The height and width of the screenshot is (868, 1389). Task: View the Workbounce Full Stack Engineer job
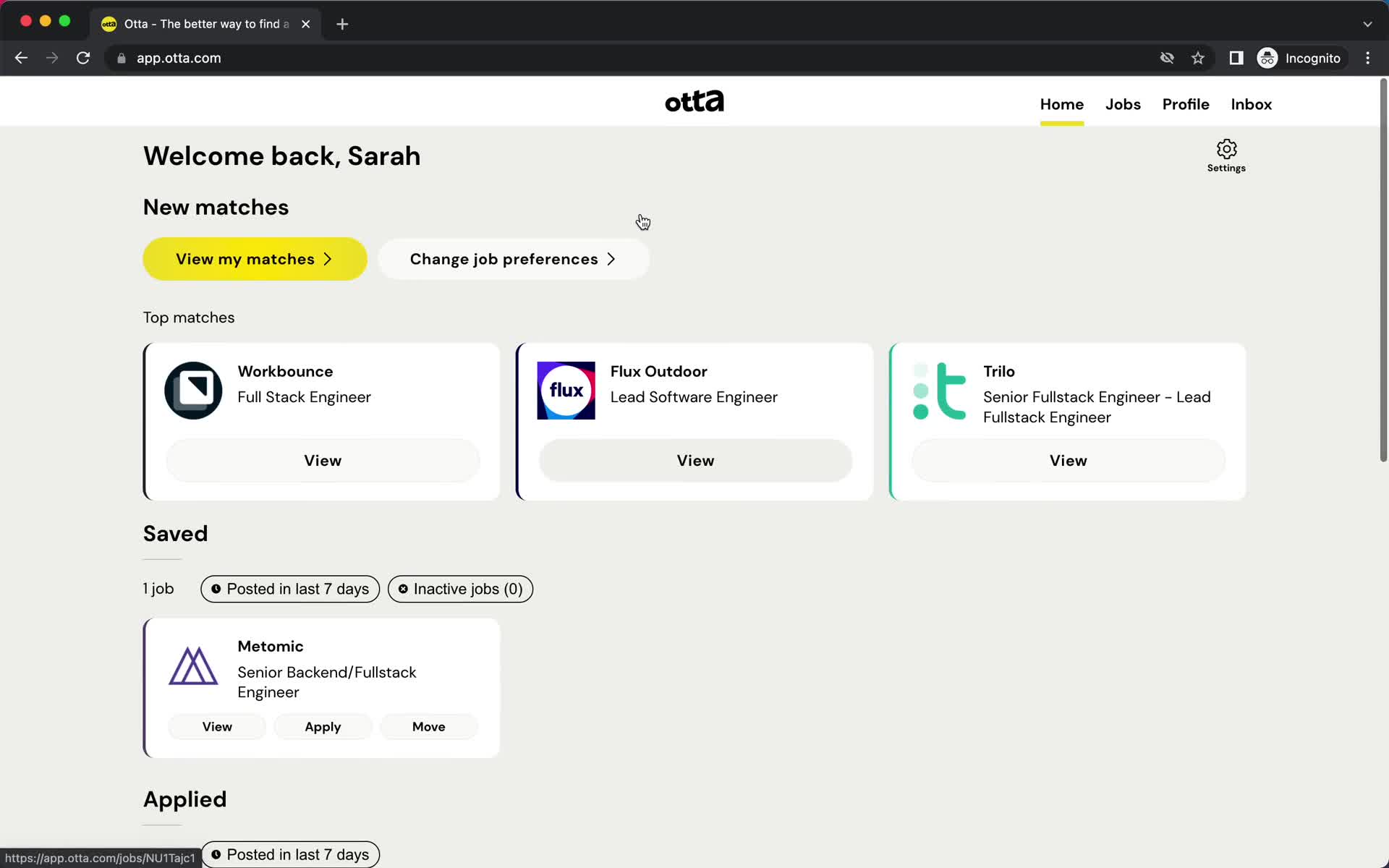[323, 461]
